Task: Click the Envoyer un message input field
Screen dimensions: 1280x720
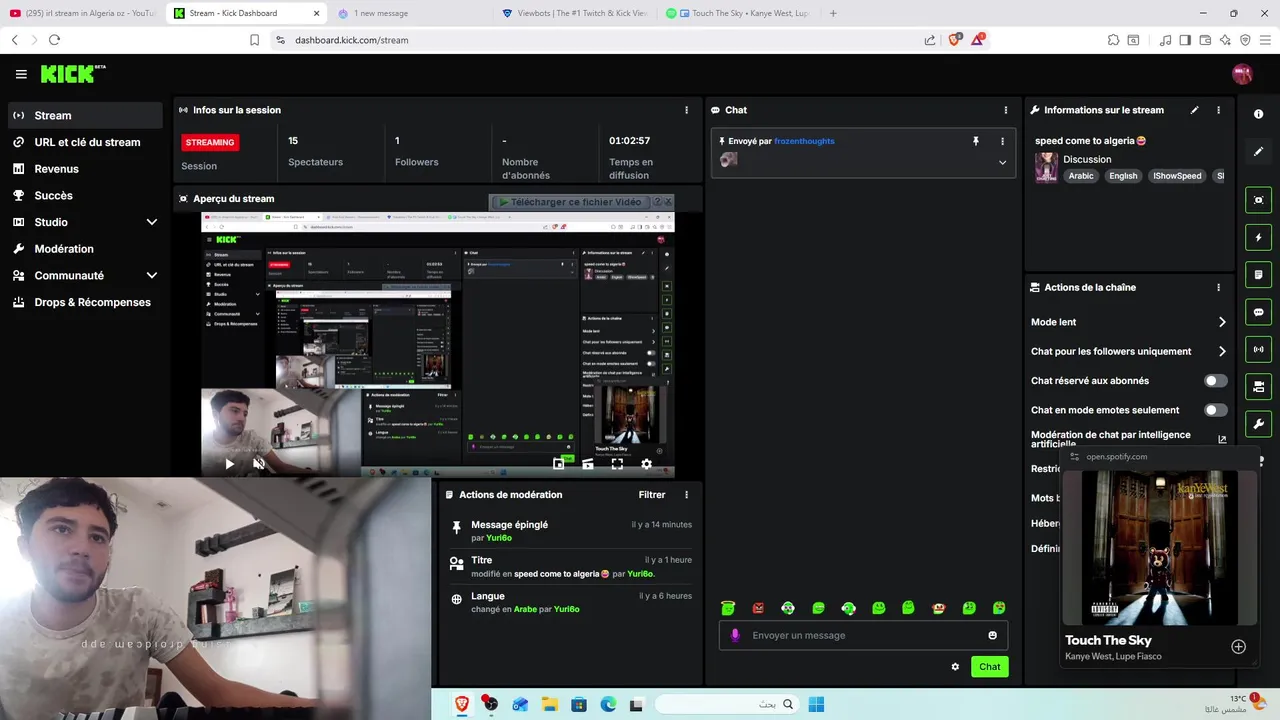Action: 863,635
